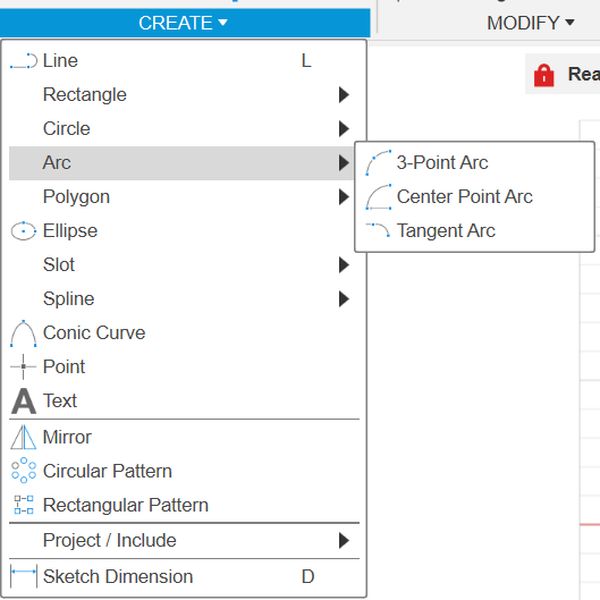Screen dimensions: 600x600
Task: Expand the Rectangle submenu arrow
Action: point(344,95)
